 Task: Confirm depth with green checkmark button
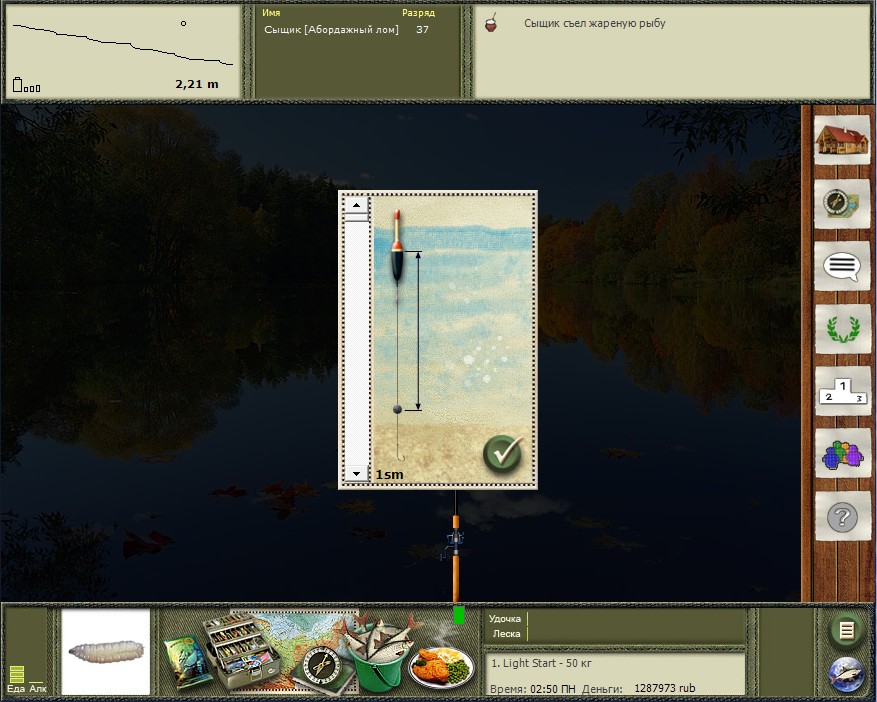point(503,454)
